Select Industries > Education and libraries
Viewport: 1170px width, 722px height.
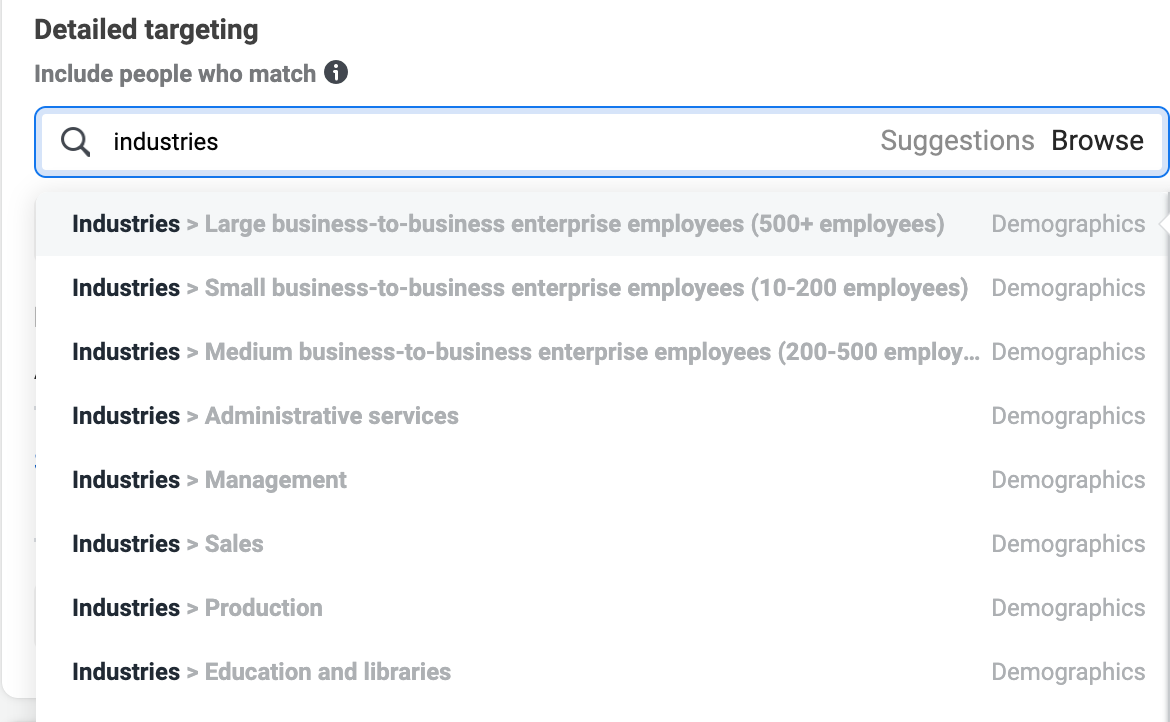[x=601, y=672]
